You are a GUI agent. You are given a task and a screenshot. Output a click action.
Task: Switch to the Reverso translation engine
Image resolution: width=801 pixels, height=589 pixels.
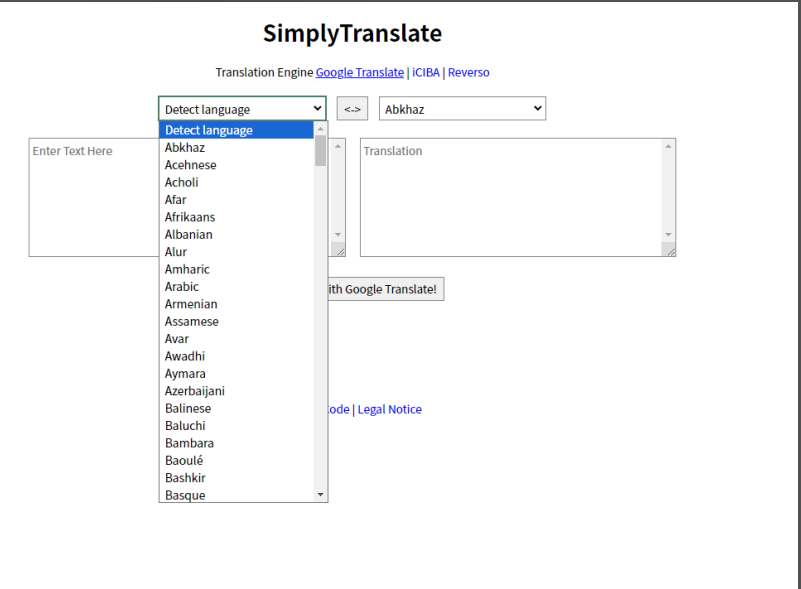click(x=469, y=72)
